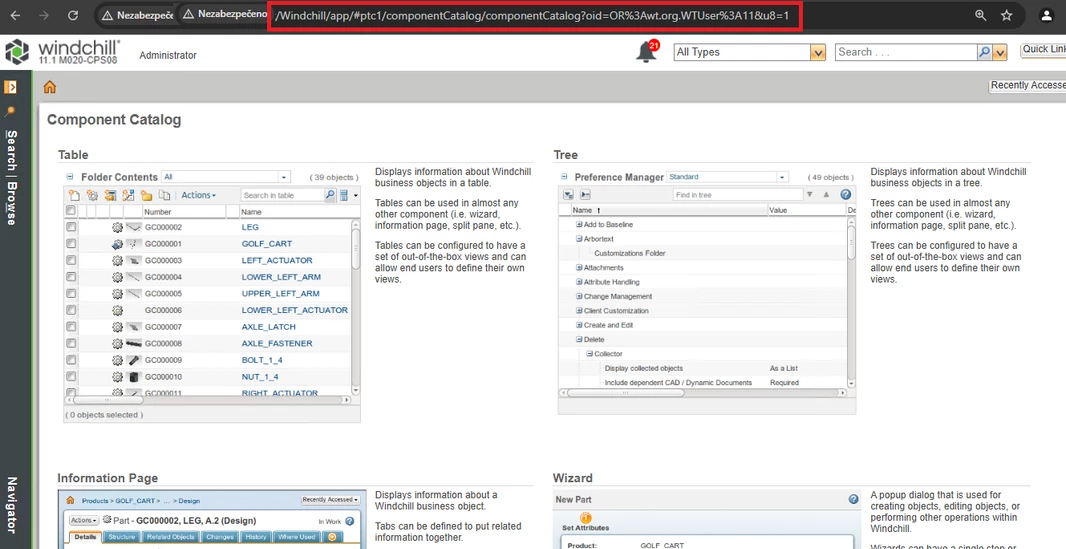Click the expand-all icon in Preference Manager toolbar
This screenshot has height=549, width=1066.
(x=568, y=195)
